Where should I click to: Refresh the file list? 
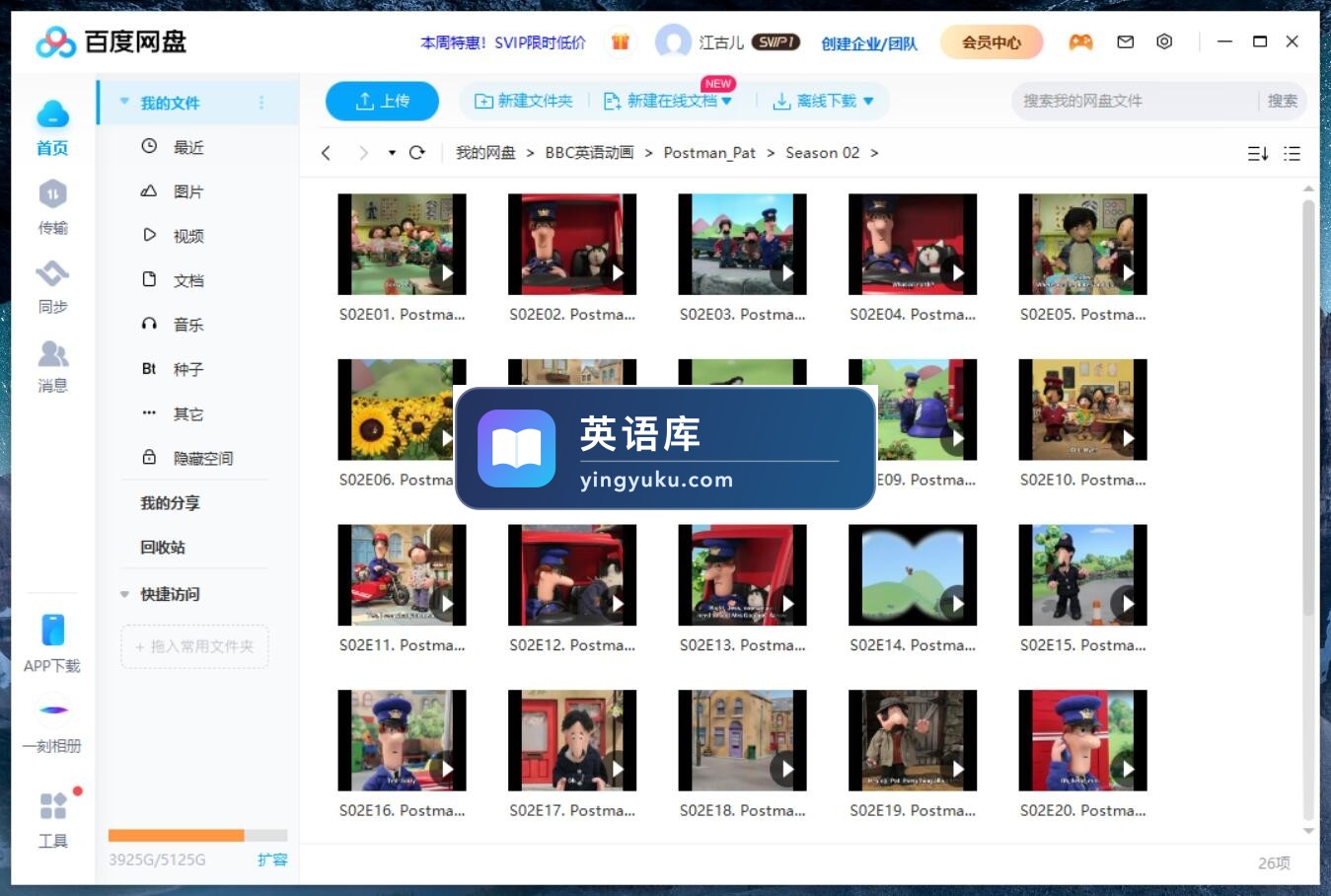tap(417, 153)
